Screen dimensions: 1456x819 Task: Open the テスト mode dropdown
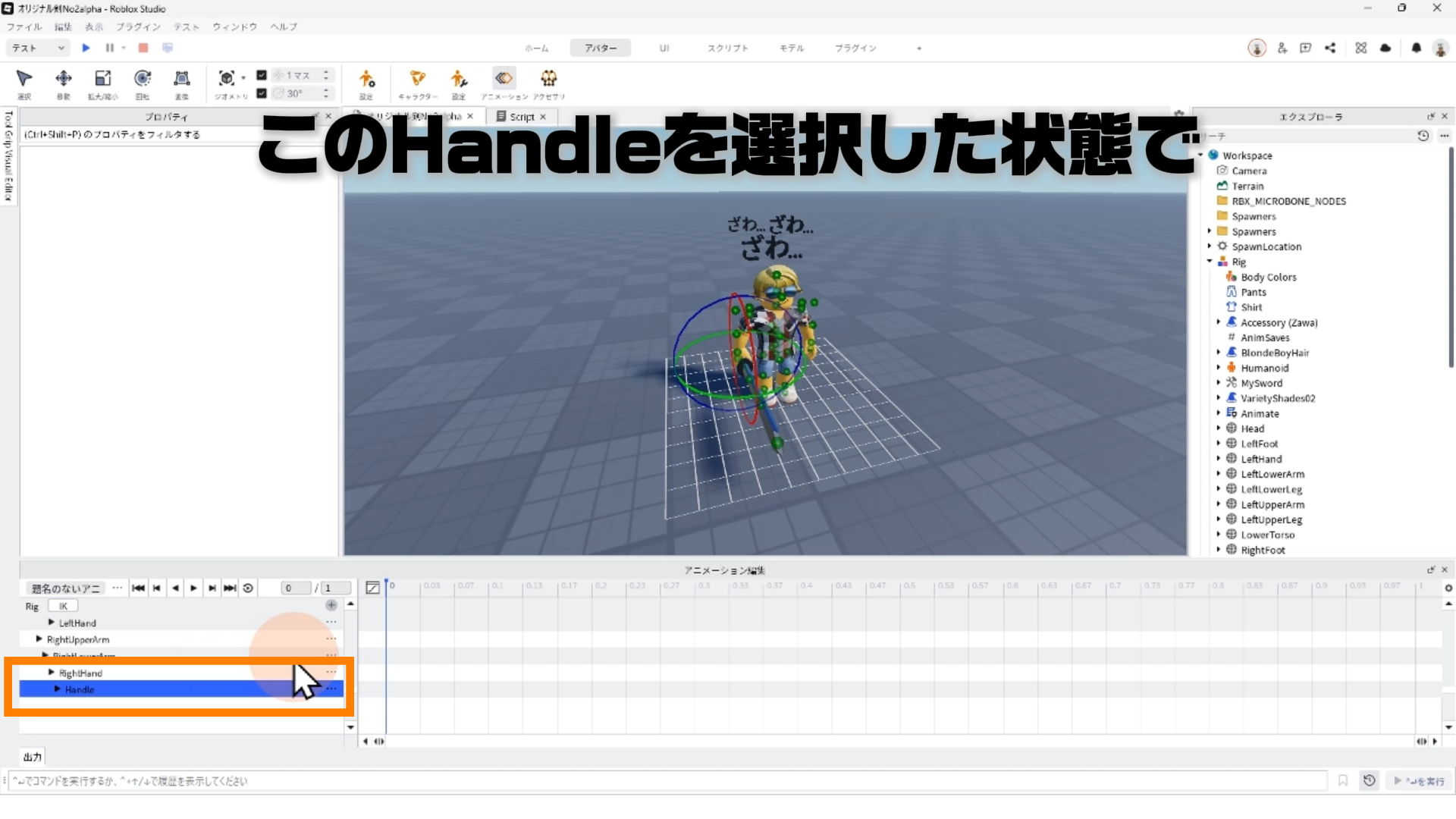point(38,48)
